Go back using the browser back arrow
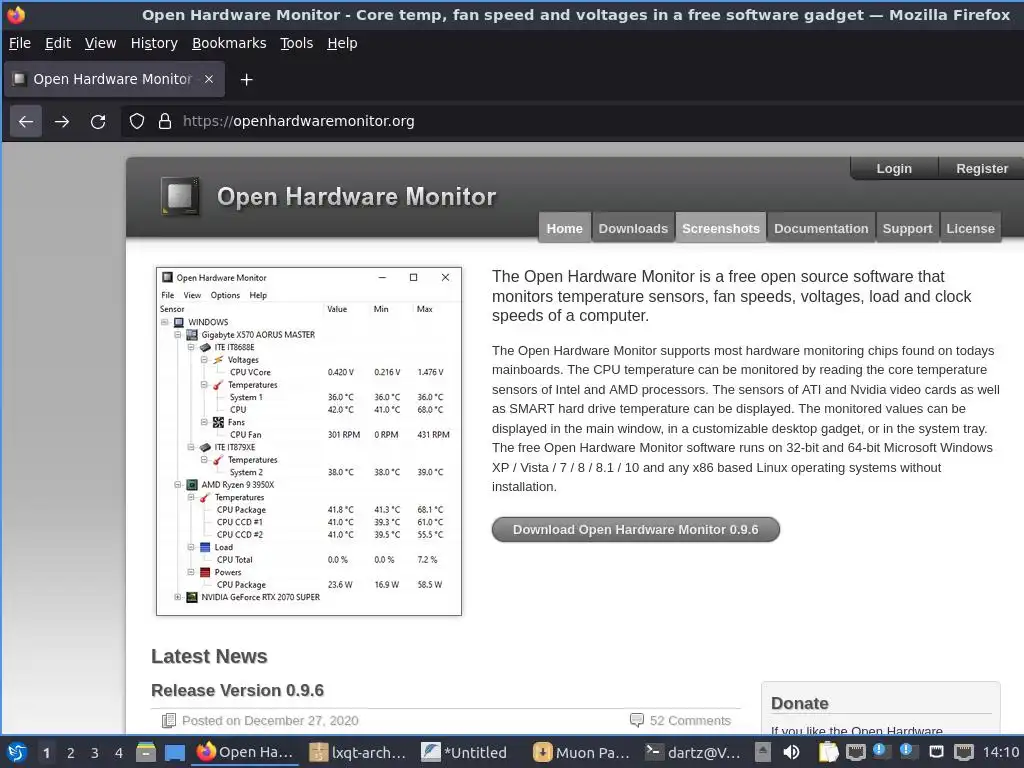 [26, 121]
